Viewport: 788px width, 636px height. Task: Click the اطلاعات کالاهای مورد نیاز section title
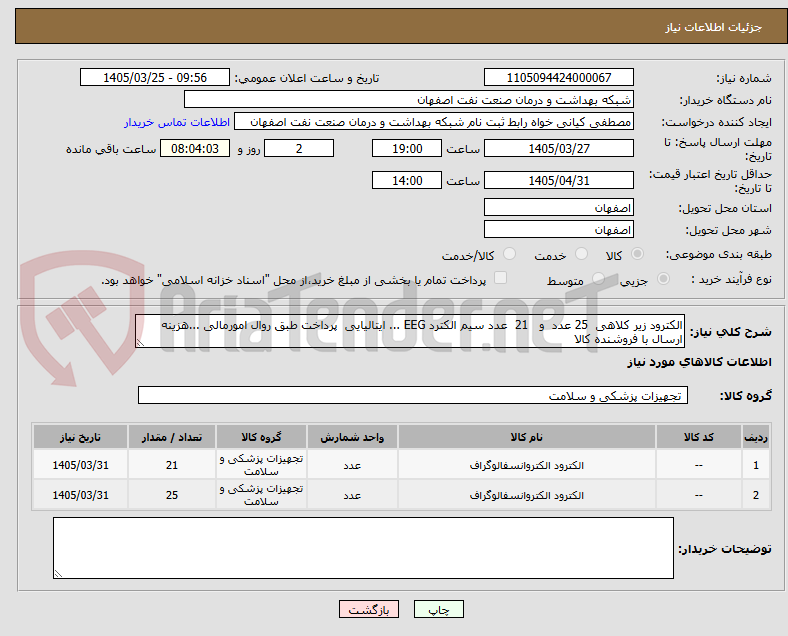click(699, 362)
